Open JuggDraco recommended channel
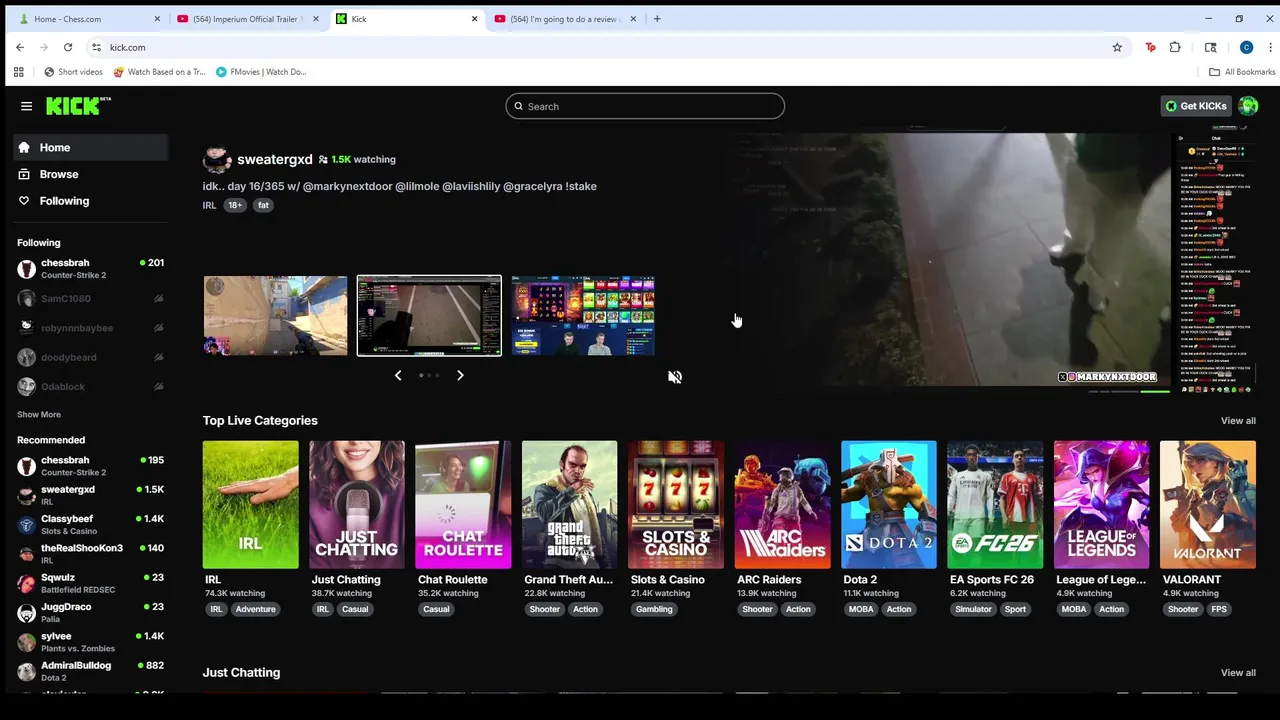Screen dimensions: 1280x720 point(91,612)
